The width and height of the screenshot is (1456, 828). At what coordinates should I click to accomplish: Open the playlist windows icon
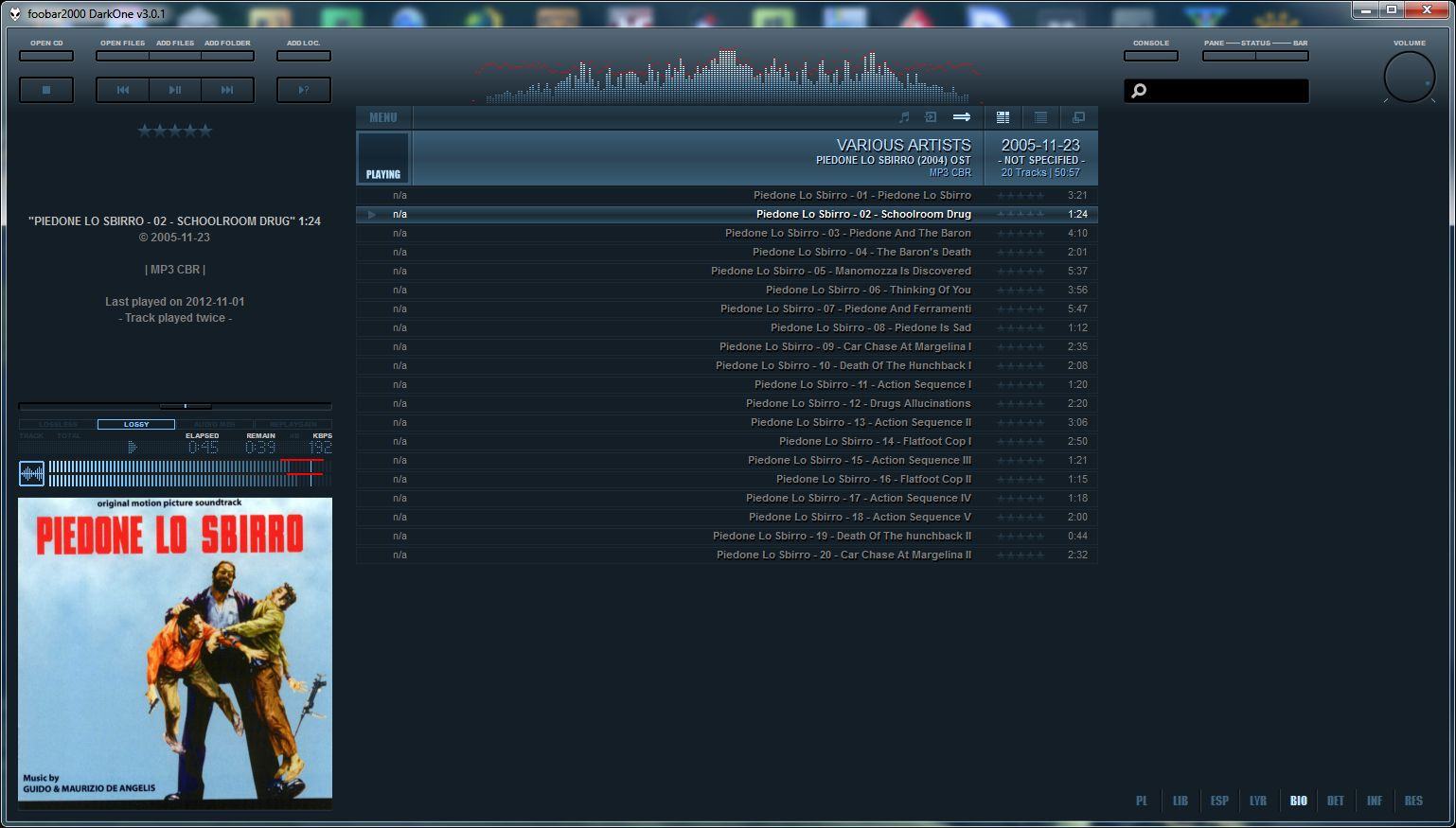click(x=1078, y=117)
